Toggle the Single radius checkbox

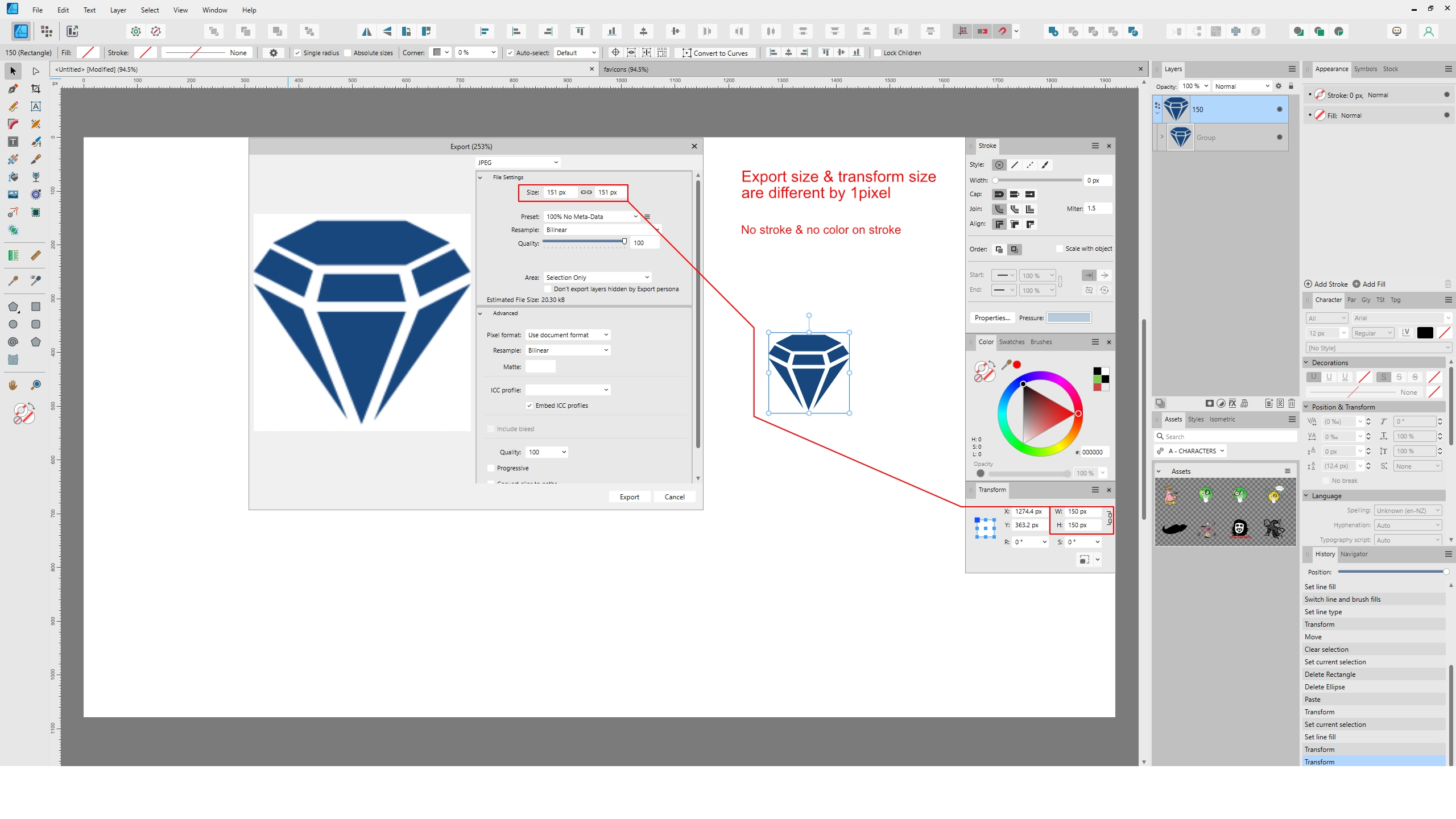(x=297, y=53)
